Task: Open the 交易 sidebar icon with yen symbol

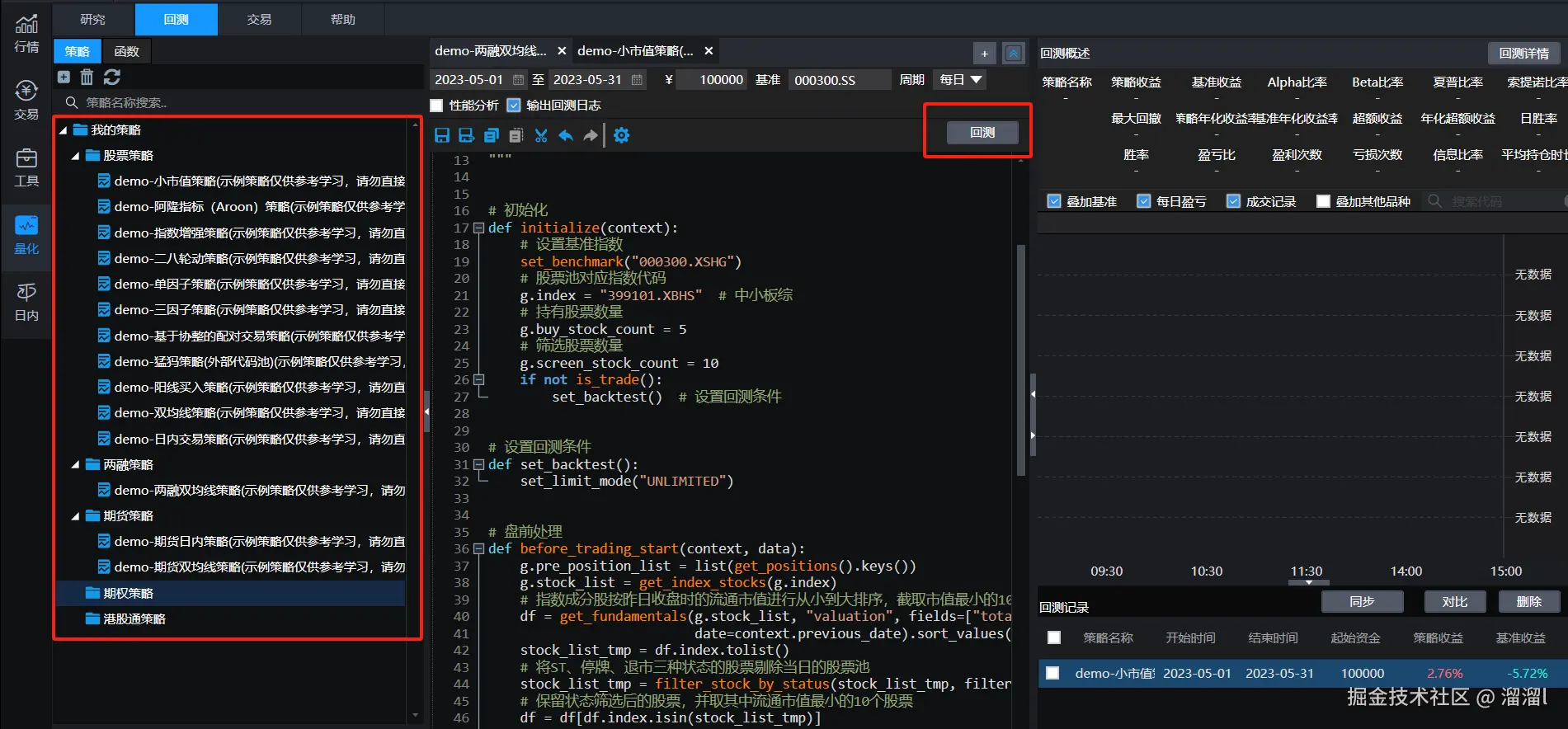Action: tap(26, 101)
